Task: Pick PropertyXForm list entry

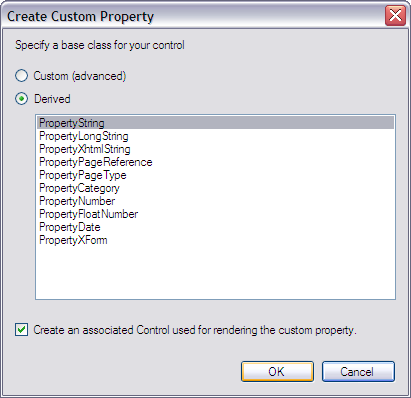Action: (x=215, y=240)
